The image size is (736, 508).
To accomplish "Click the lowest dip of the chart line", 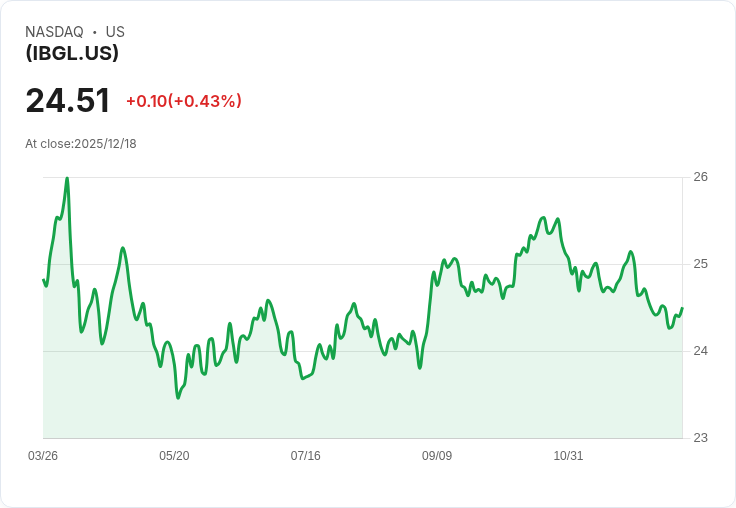I will [178, 398].
